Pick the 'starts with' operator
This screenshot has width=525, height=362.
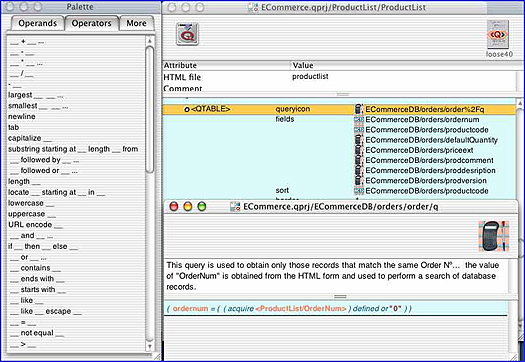tap(38, 290)
